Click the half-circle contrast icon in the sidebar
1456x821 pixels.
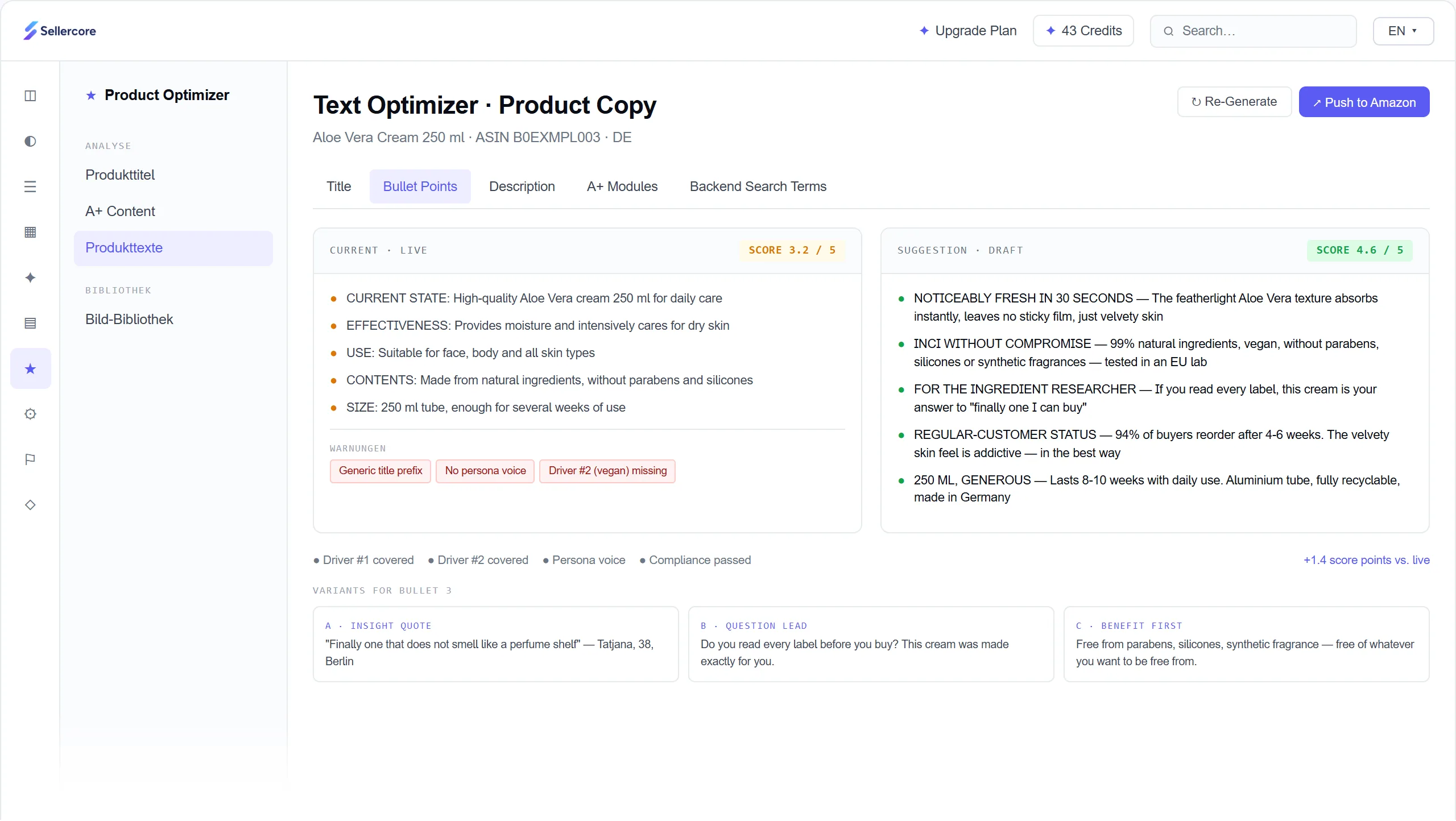click(30, 141)
